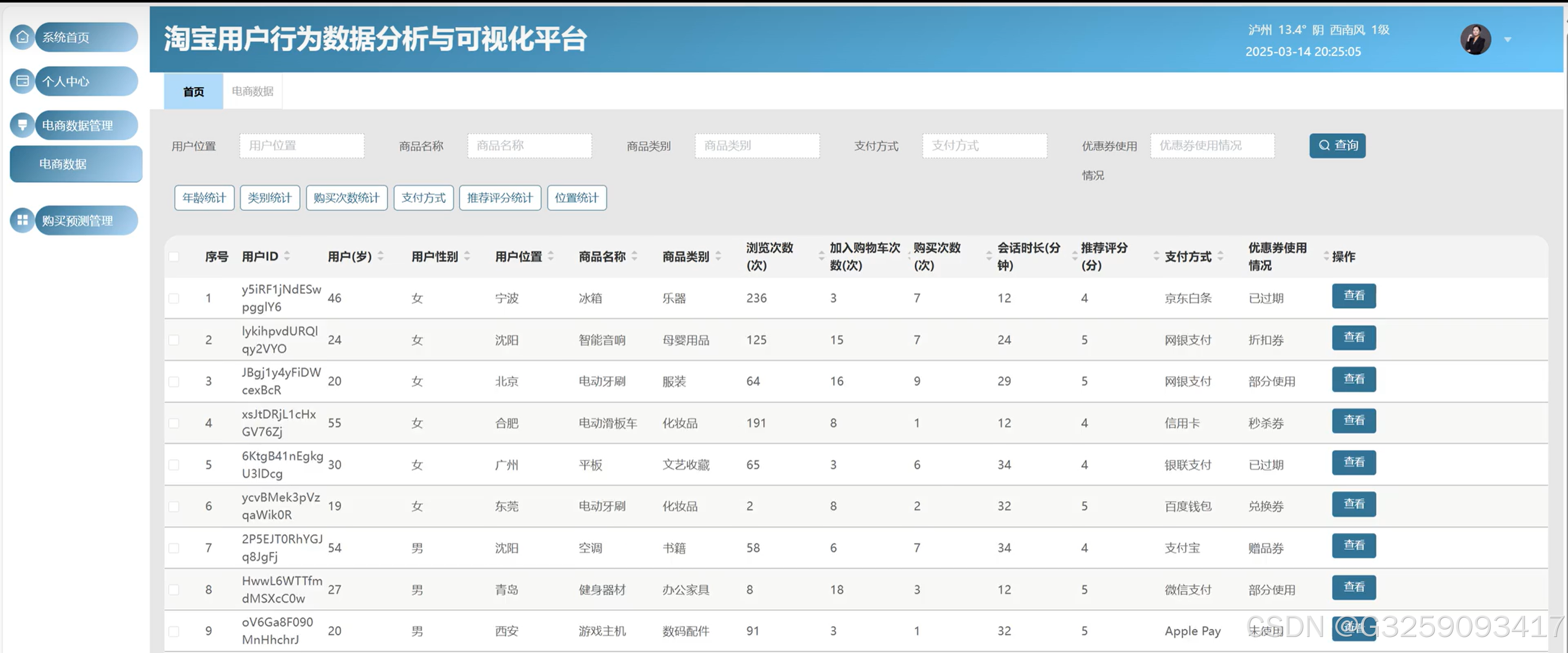Click the 电商数据管理 sidebar icon
The width and height of the screenshot is (1568, 653).
point(23,125)
